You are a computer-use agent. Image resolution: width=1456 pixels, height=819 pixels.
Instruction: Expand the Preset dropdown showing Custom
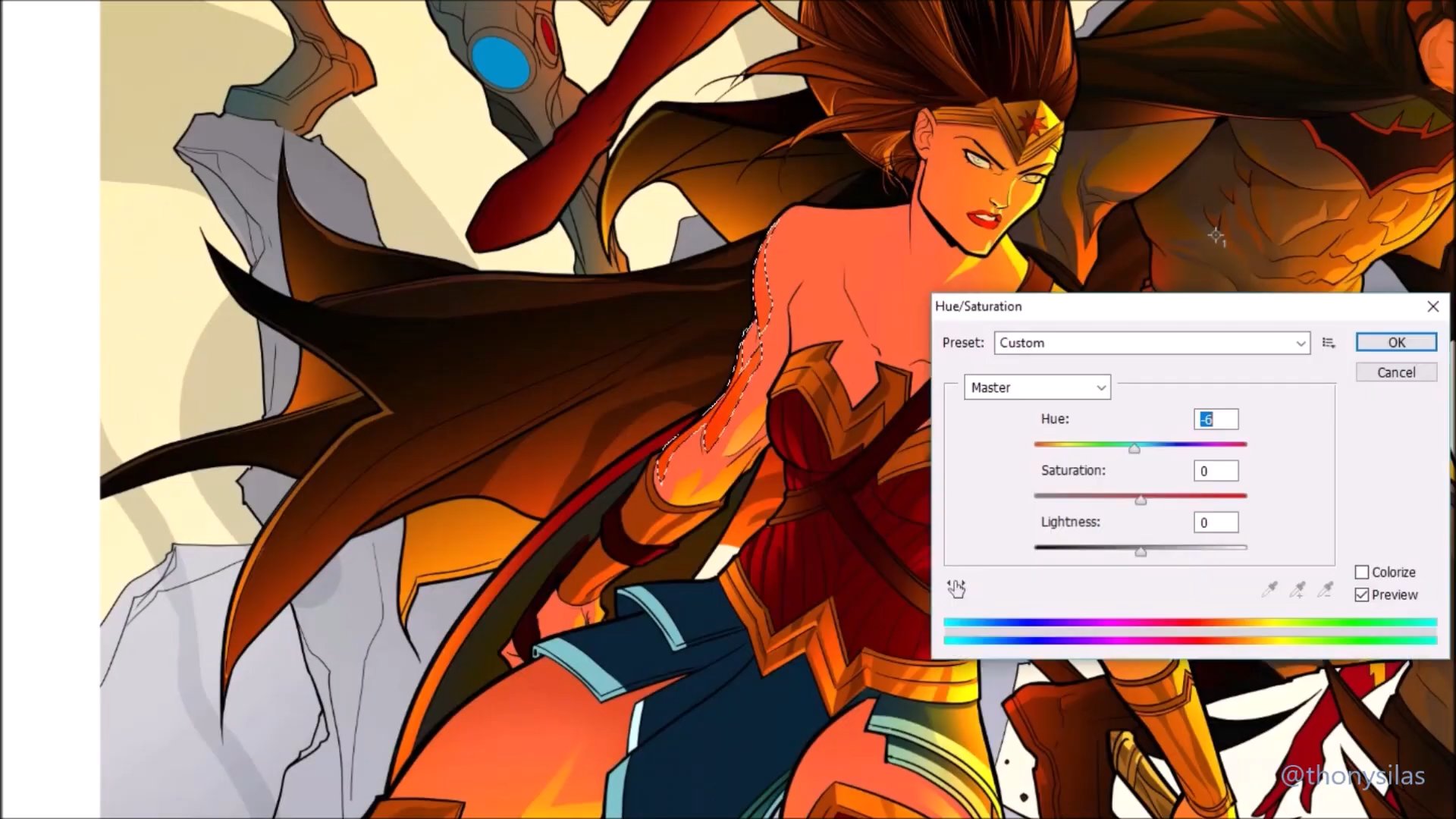pos(1151,343)
